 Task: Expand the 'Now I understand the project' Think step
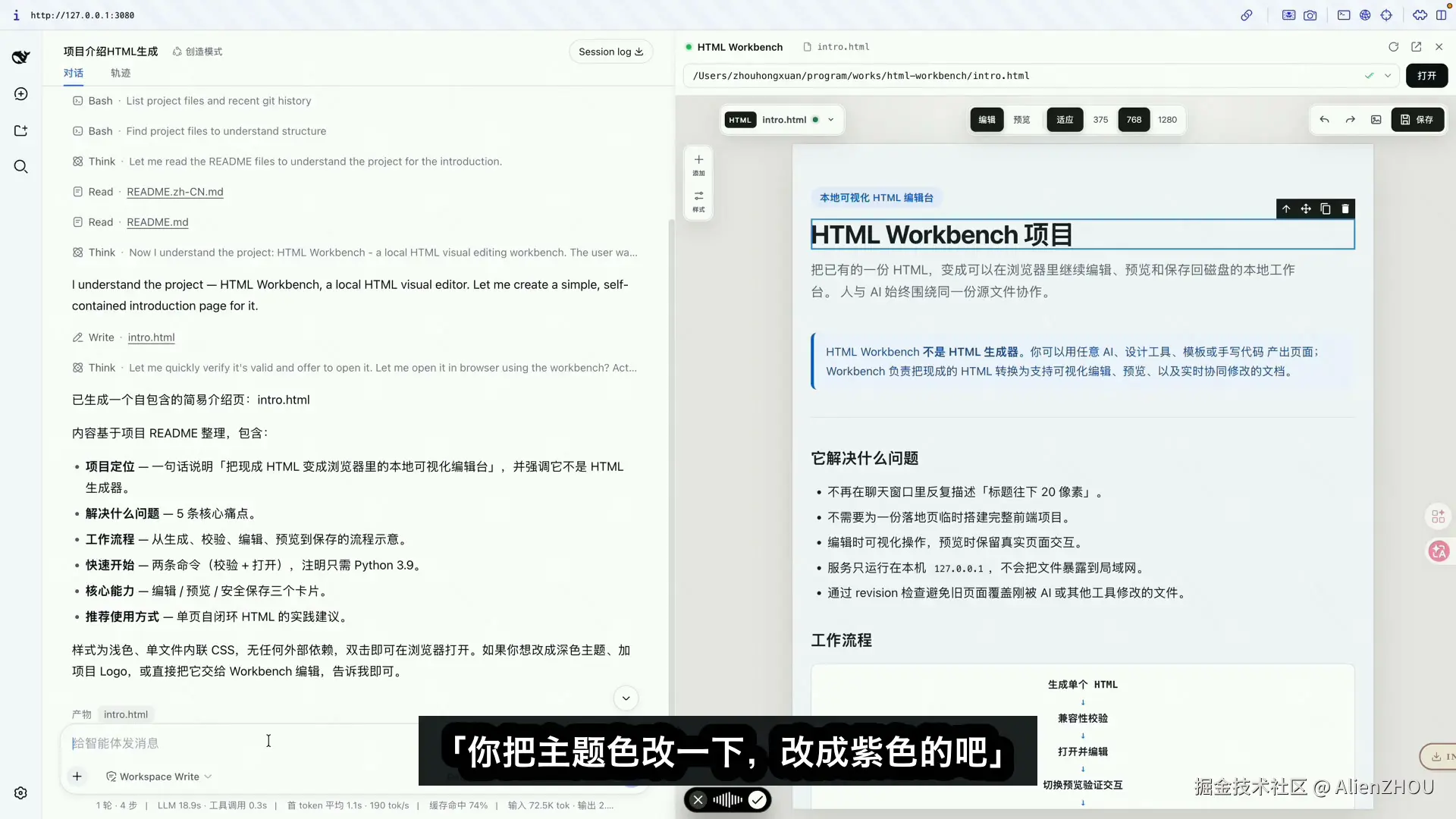pos(355,253)
